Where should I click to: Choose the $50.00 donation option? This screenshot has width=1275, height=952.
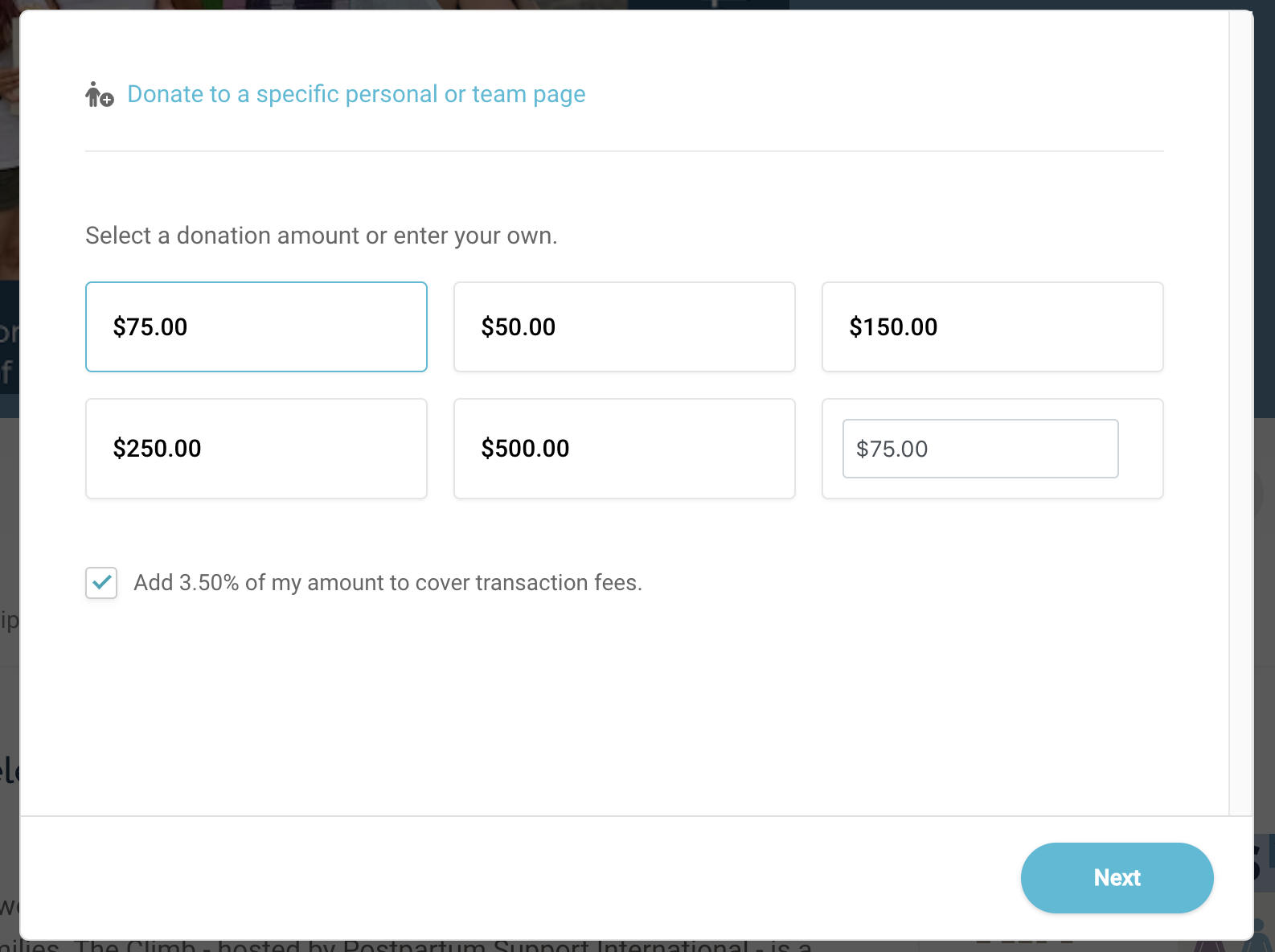click(x=624, y=326)
